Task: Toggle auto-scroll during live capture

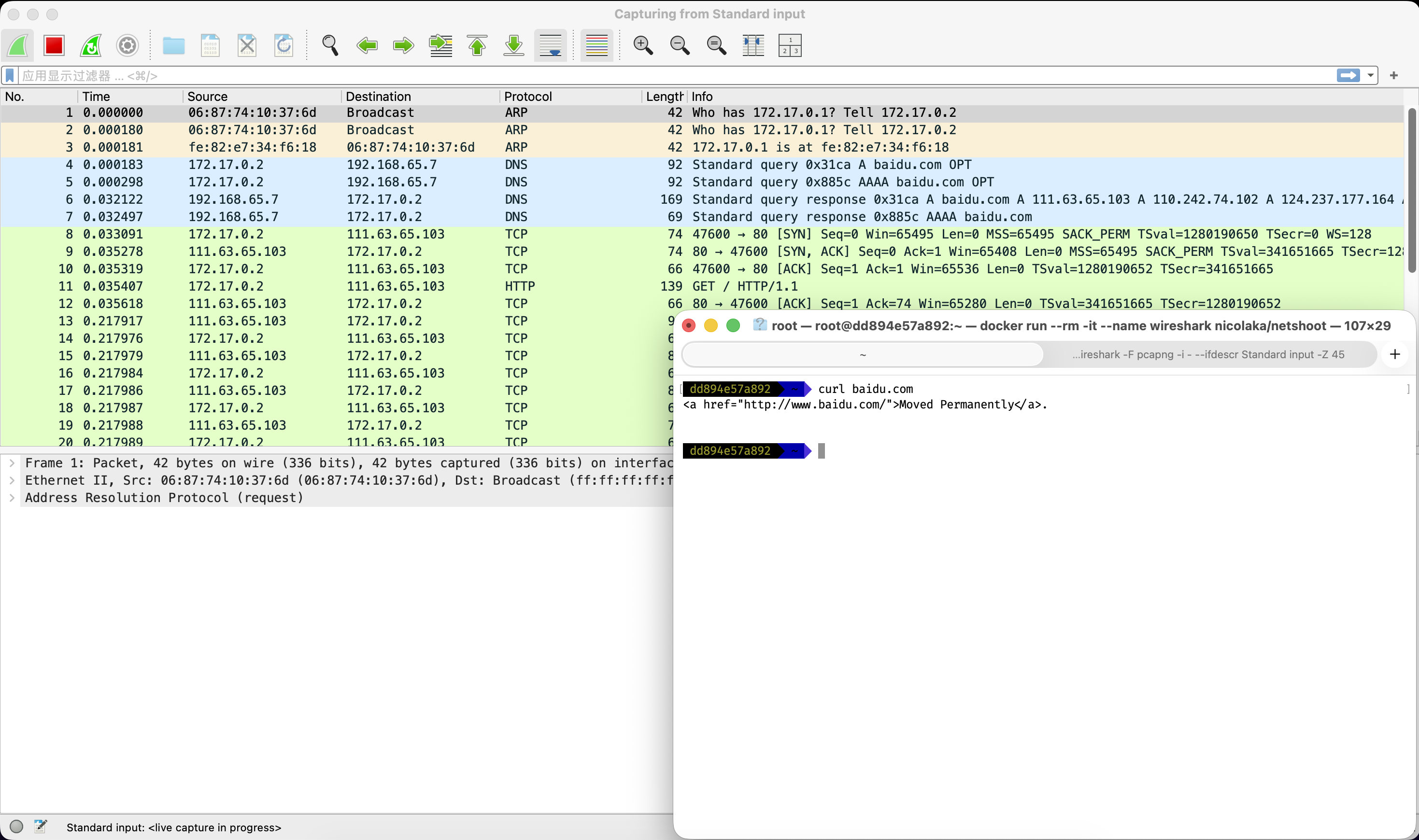Action: (x=551, y=45)
